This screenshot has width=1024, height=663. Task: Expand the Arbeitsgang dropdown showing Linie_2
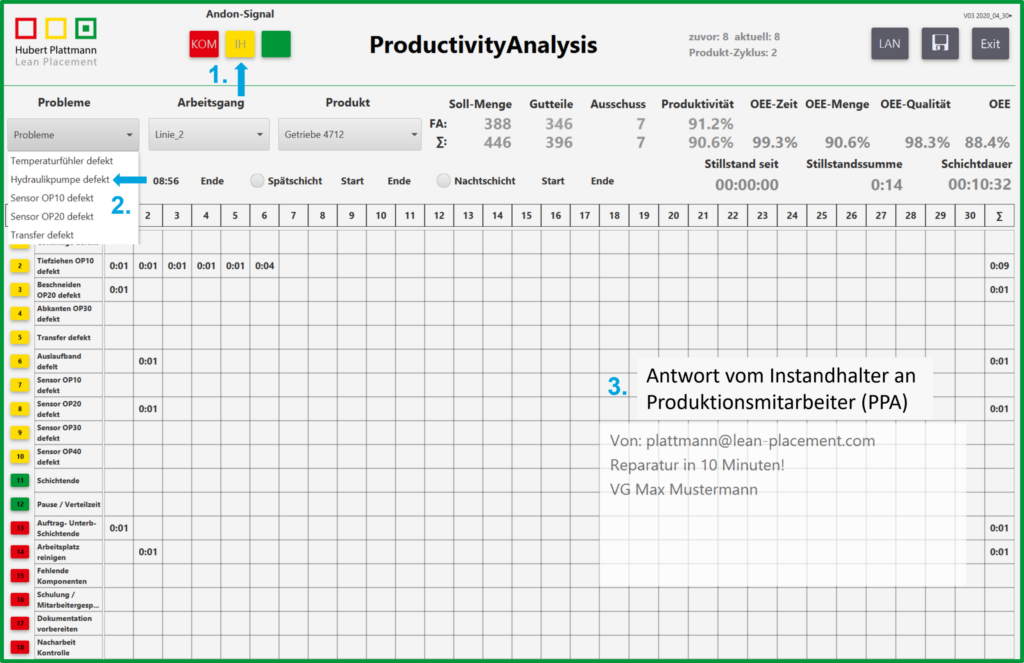coord(208,134)
